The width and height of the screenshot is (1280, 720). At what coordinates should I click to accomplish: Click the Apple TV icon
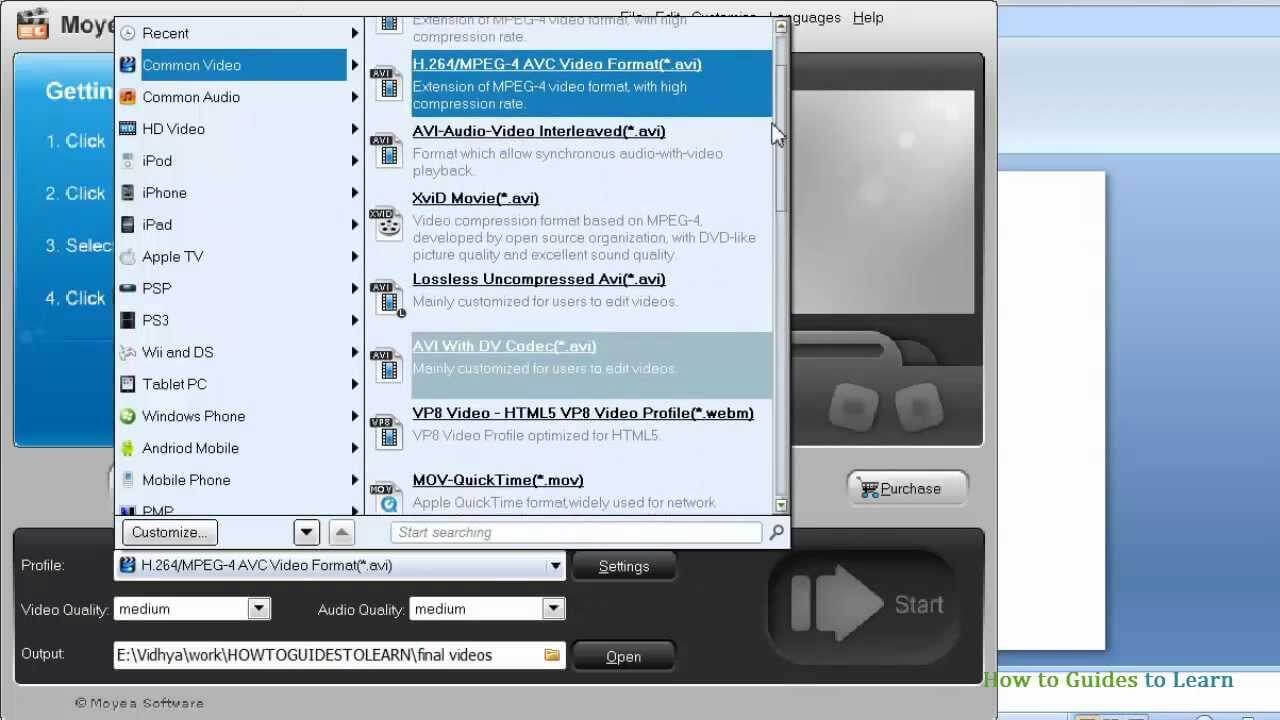pos(127,257)
